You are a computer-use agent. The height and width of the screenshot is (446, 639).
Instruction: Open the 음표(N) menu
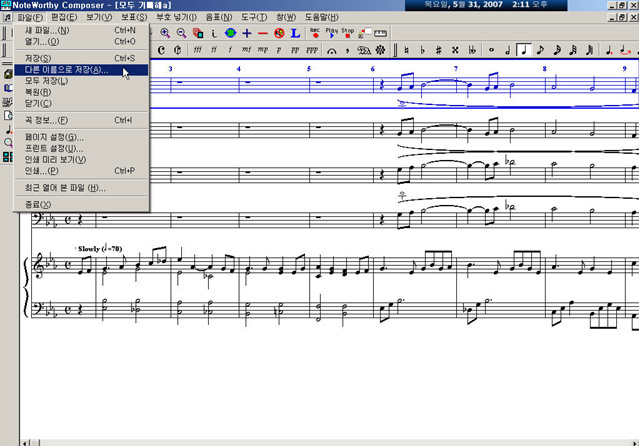tap(219, 18)
